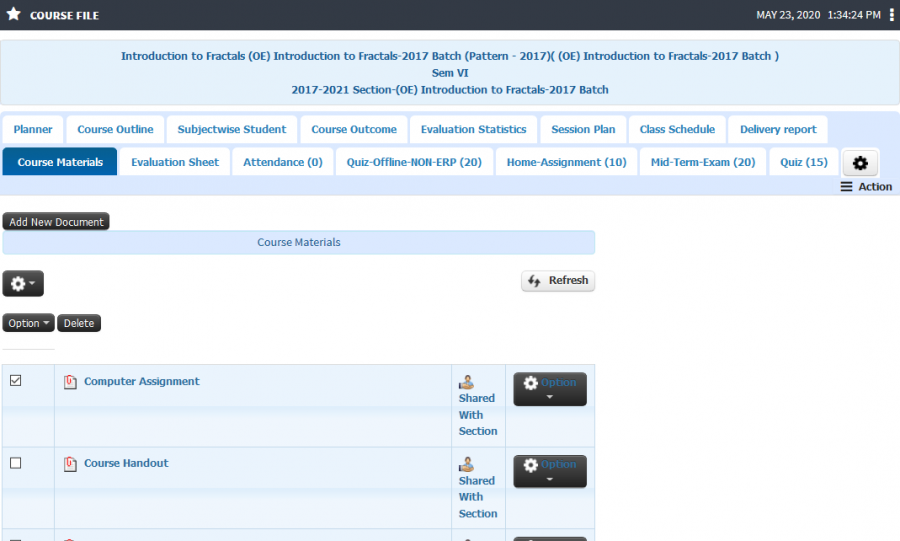
Task: Open the vertical dots menu in header
Action: [891, 15]
